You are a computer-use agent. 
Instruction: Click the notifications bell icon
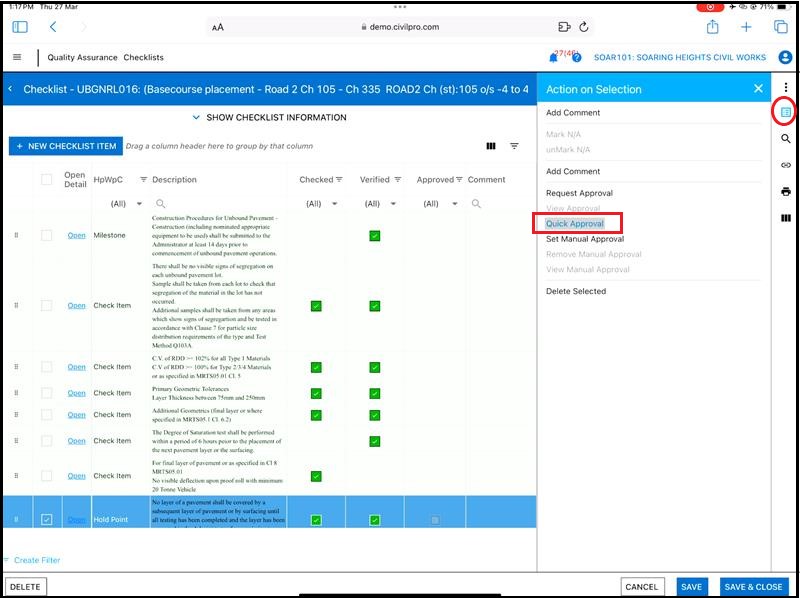pos(553,57)
